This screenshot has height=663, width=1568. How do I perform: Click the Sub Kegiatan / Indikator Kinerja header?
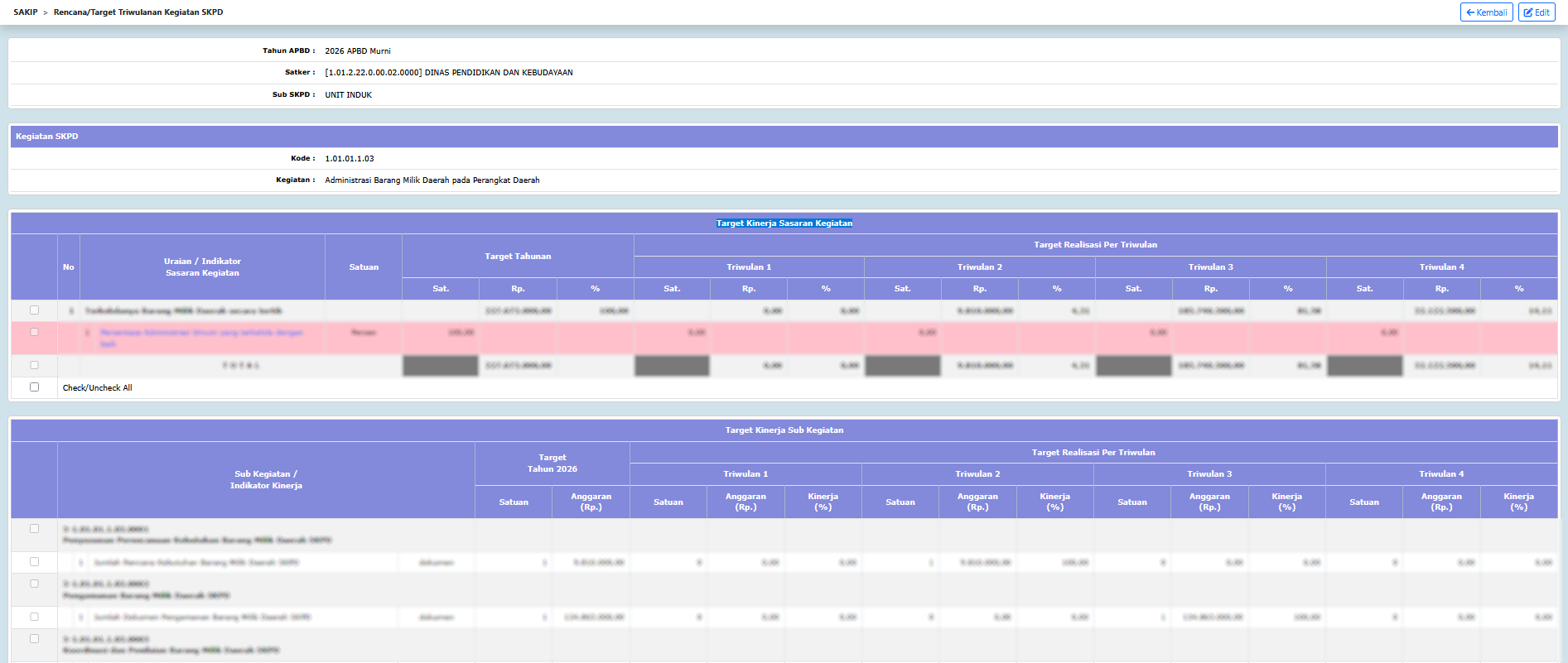(x=266, y=480)
